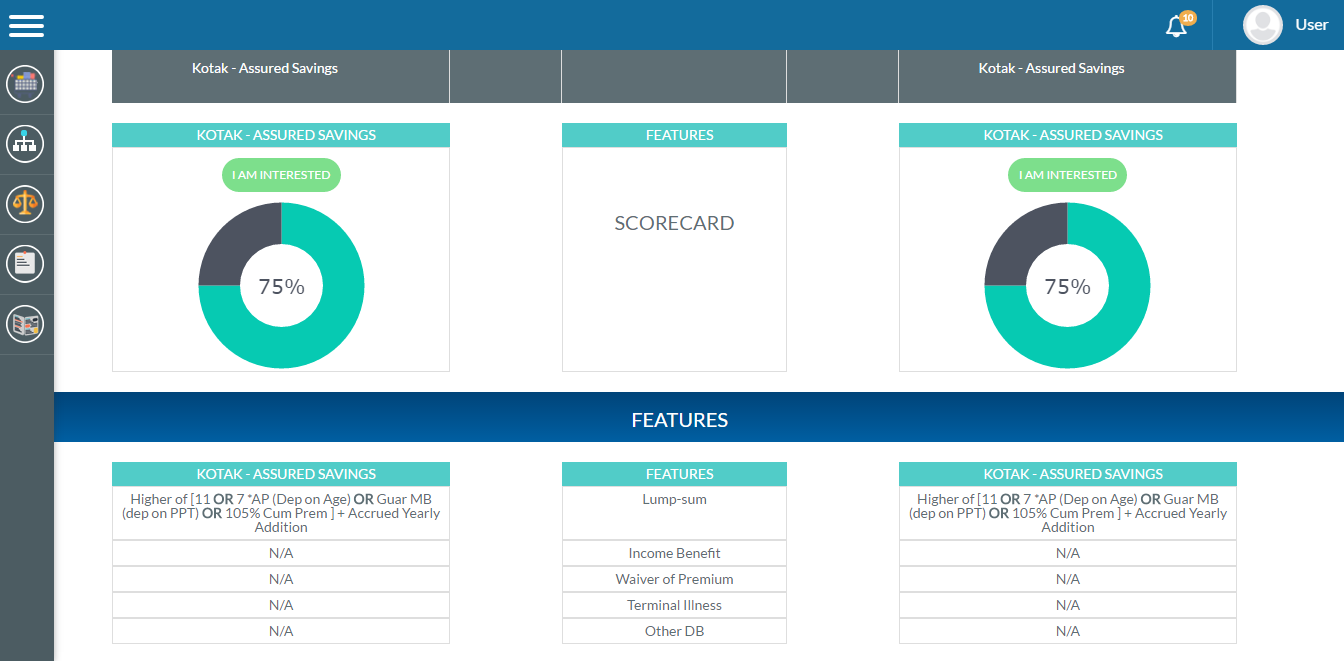Screen dimensions: 1344x661
Task: Open the notifications bell icon
Action: point(1177,26)
